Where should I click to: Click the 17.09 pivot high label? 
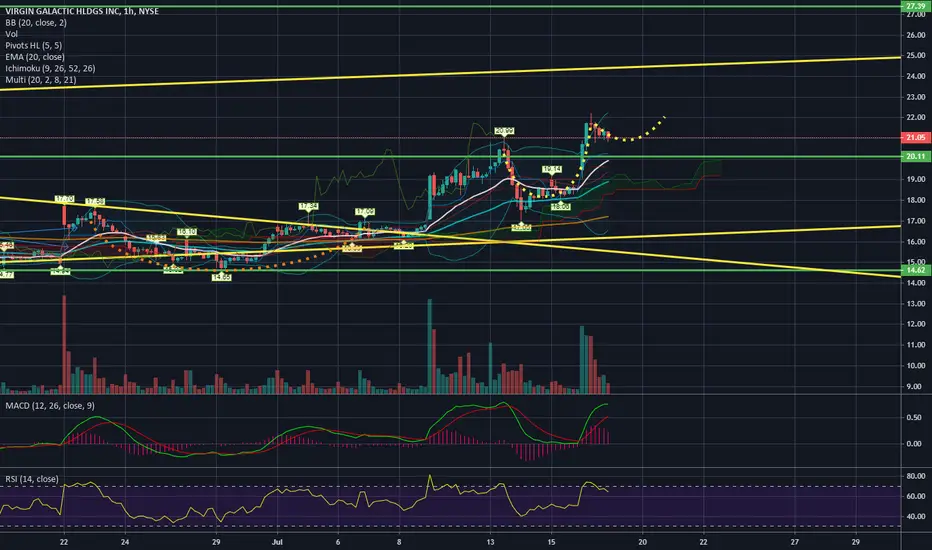(x=365, y=212)
